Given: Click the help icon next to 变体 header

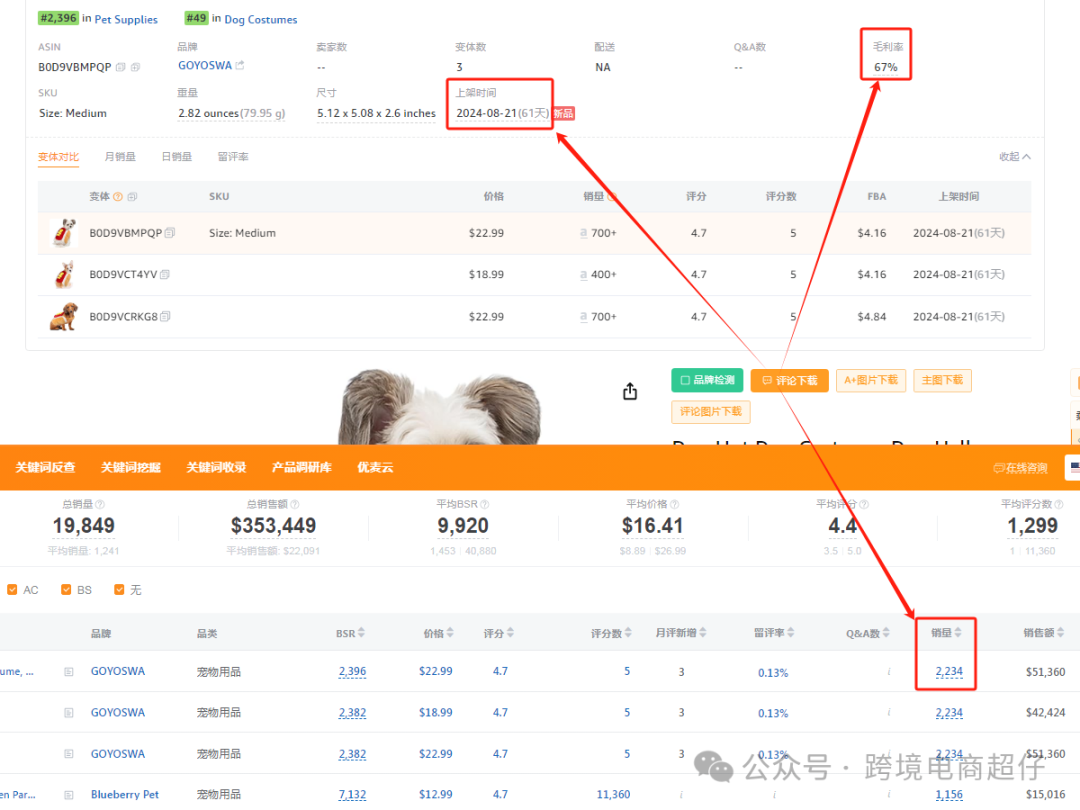Looking at the screenshot, I should click(118, 197).
